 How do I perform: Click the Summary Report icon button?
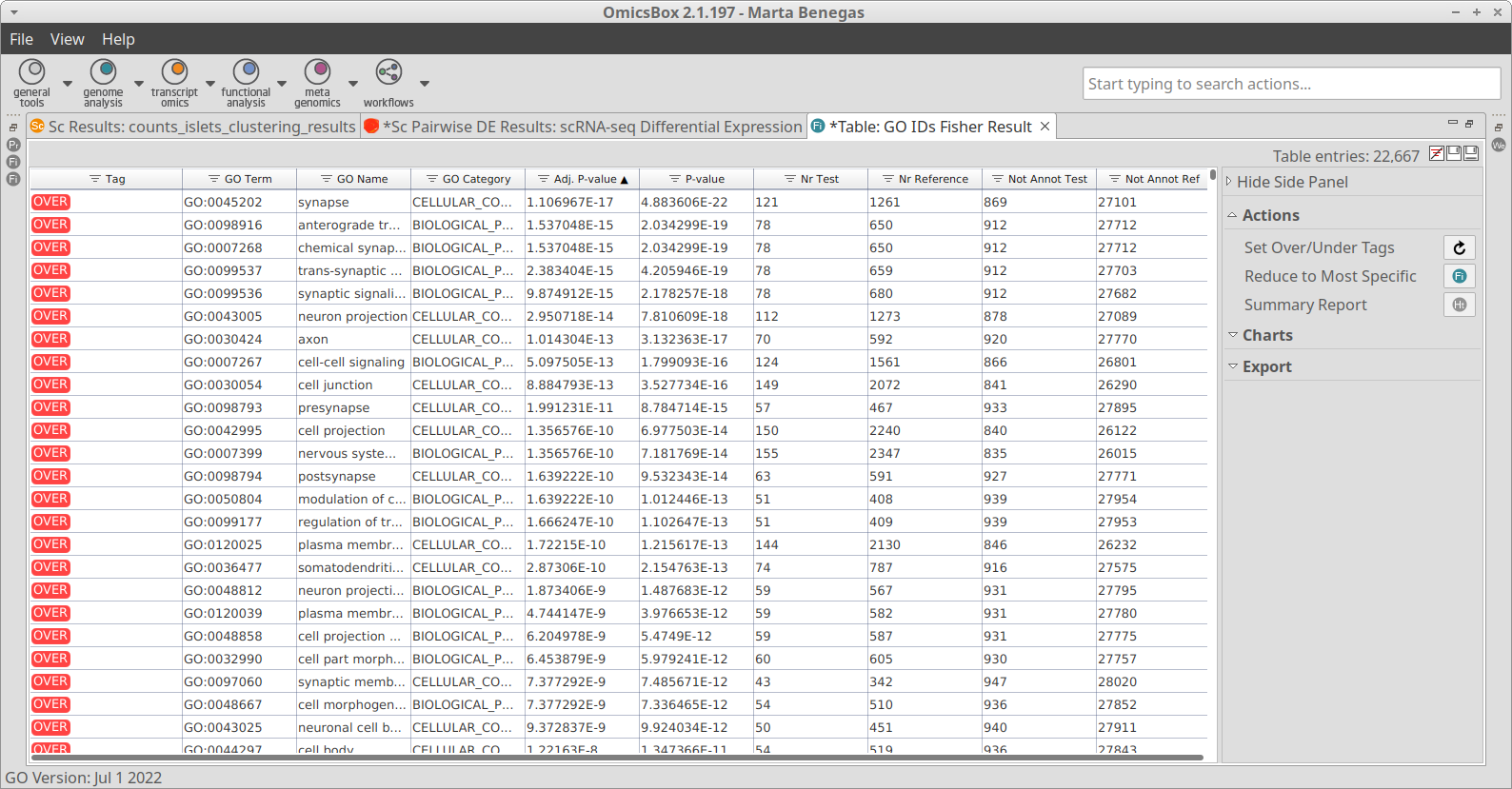(x=1459, y=305)
